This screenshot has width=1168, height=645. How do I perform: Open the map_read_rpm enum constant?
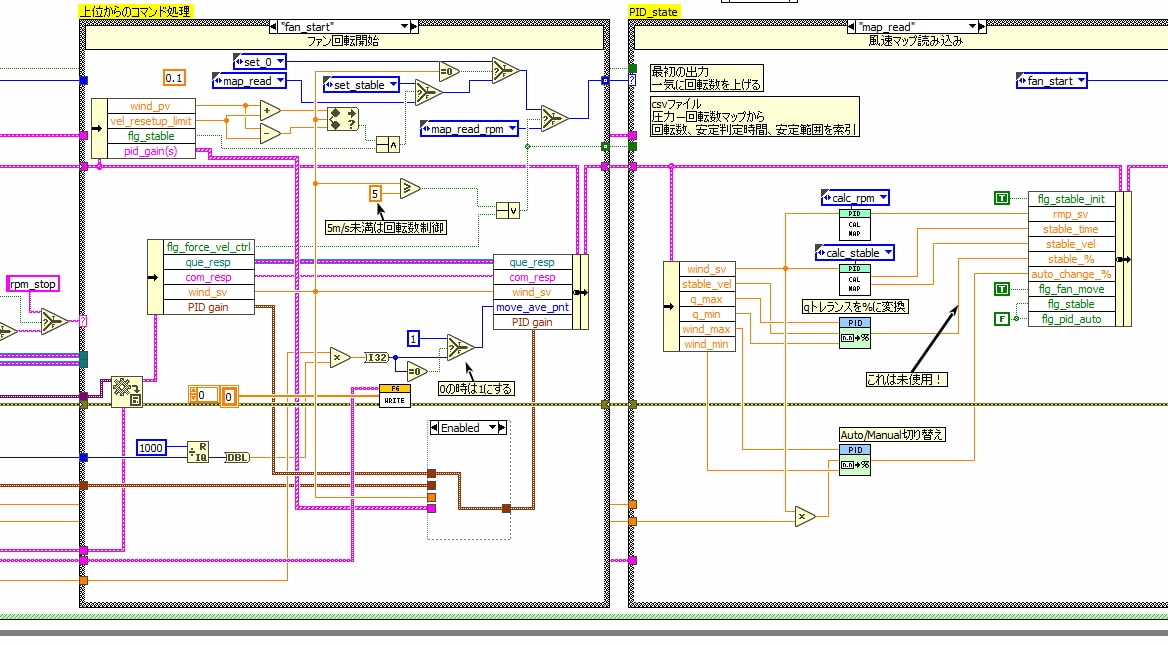[469, 129]
